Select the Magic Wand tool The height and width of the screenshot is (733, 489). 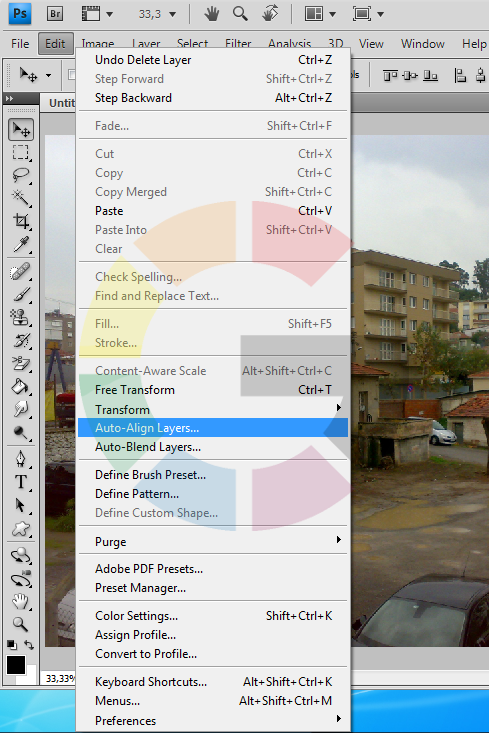point(21,198)
